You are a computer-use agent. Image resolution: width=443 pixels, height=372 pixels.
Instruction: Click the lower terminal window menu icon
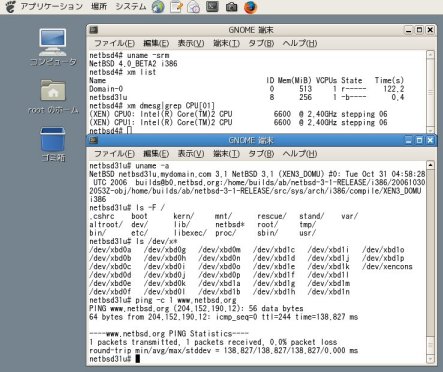pos(93,140)
